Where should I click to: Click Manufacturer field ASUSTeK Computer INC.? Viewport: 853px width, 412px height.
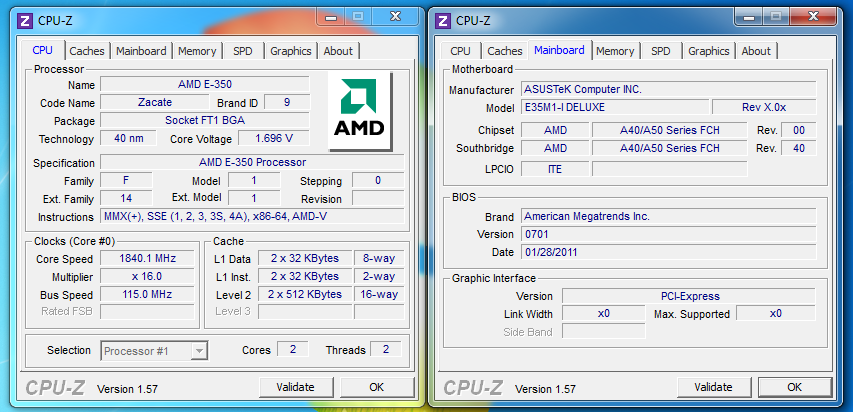(x=669, y=89)
